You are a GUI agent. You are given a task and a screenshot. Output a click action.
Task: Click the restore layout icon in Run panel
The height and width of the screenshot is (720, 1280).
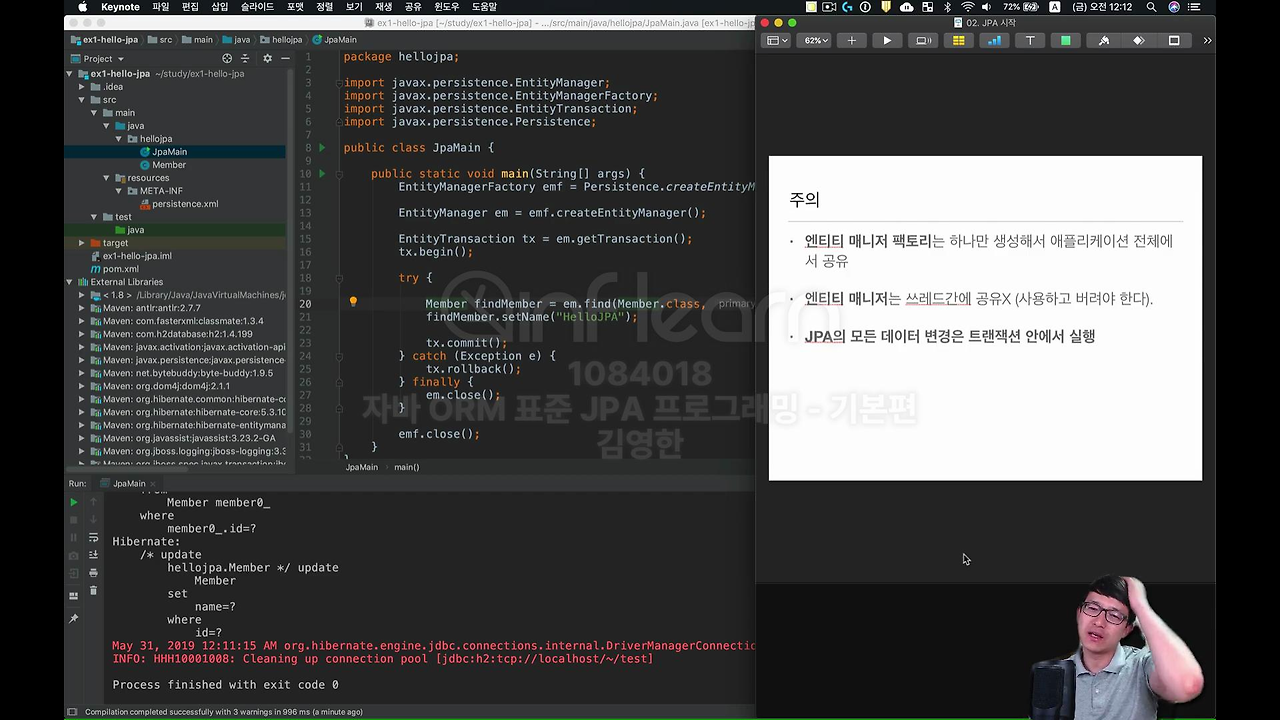(73, 596)
